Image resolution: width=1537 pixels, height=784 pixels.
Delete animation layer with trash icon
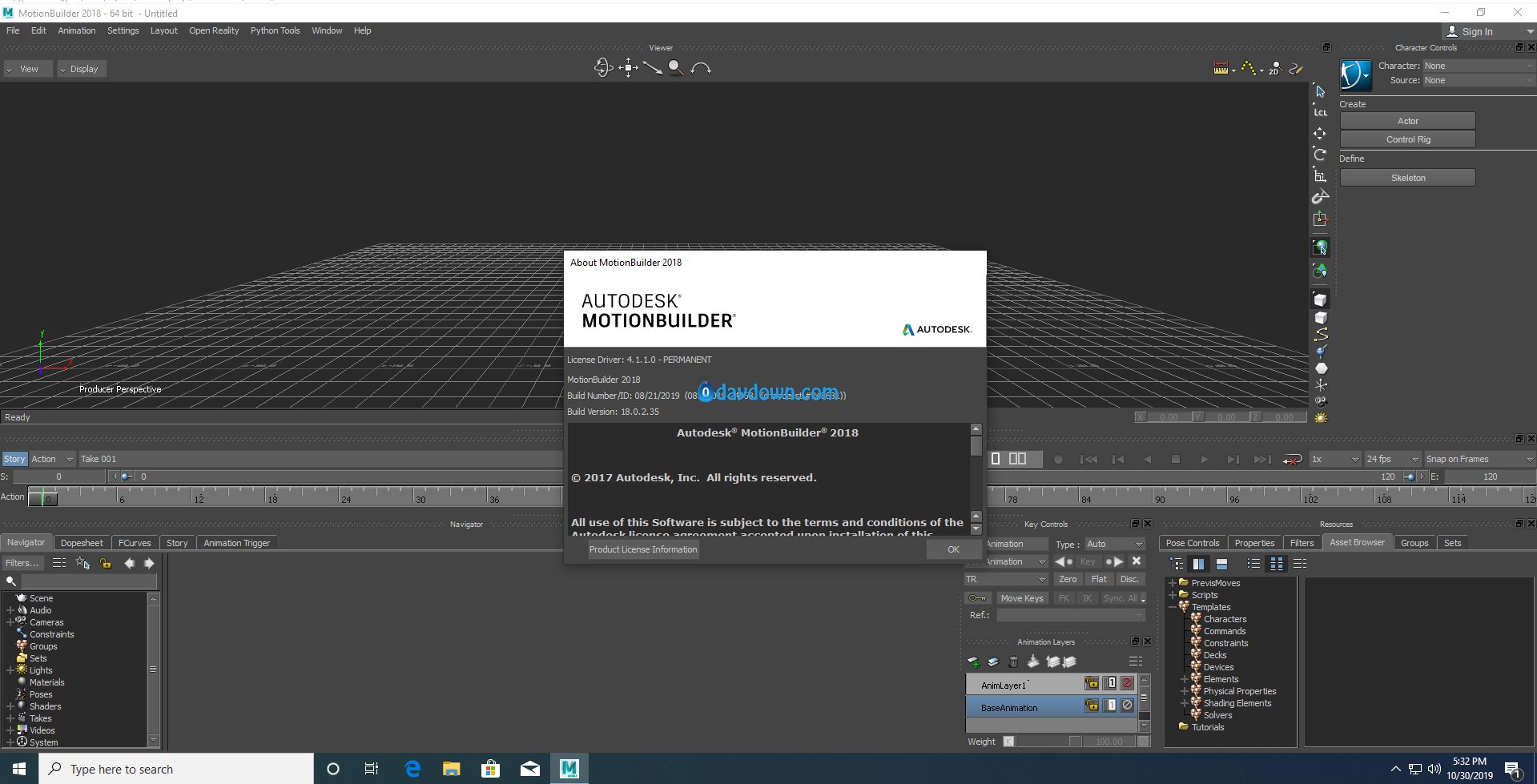[x=1013, y=661]
